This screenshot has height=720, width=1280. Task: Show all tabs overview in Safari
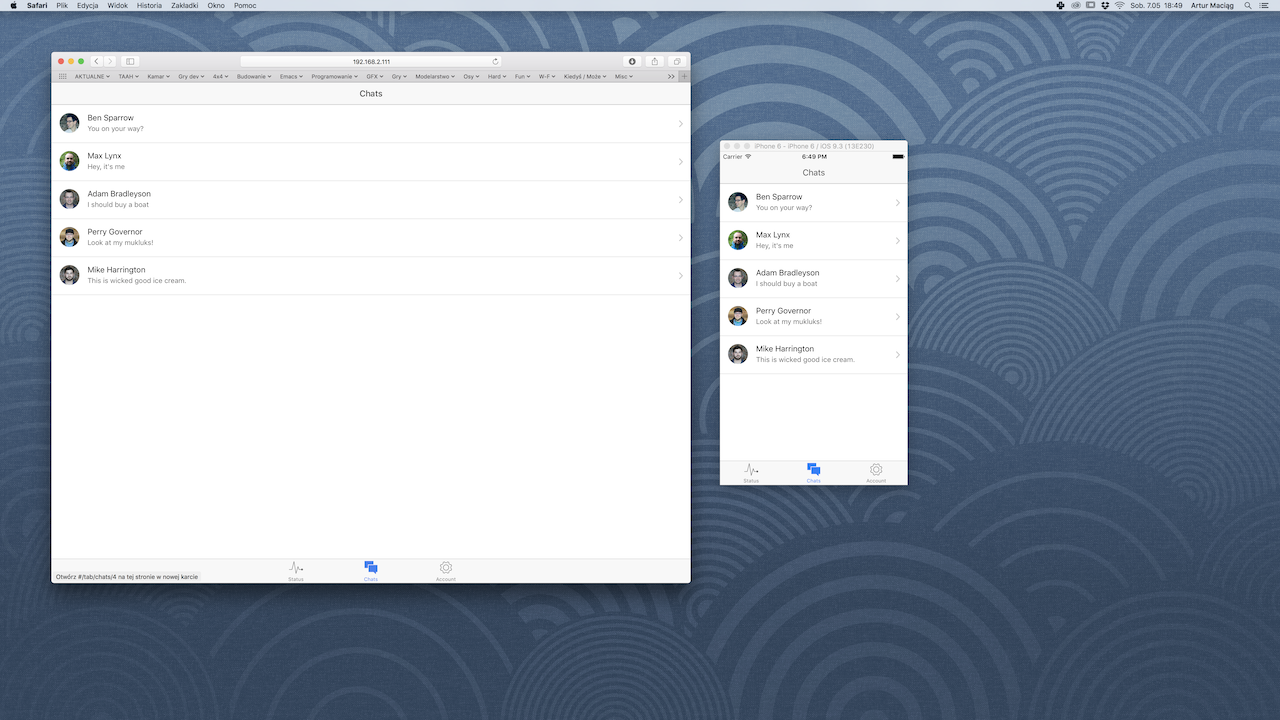point(677,61)
